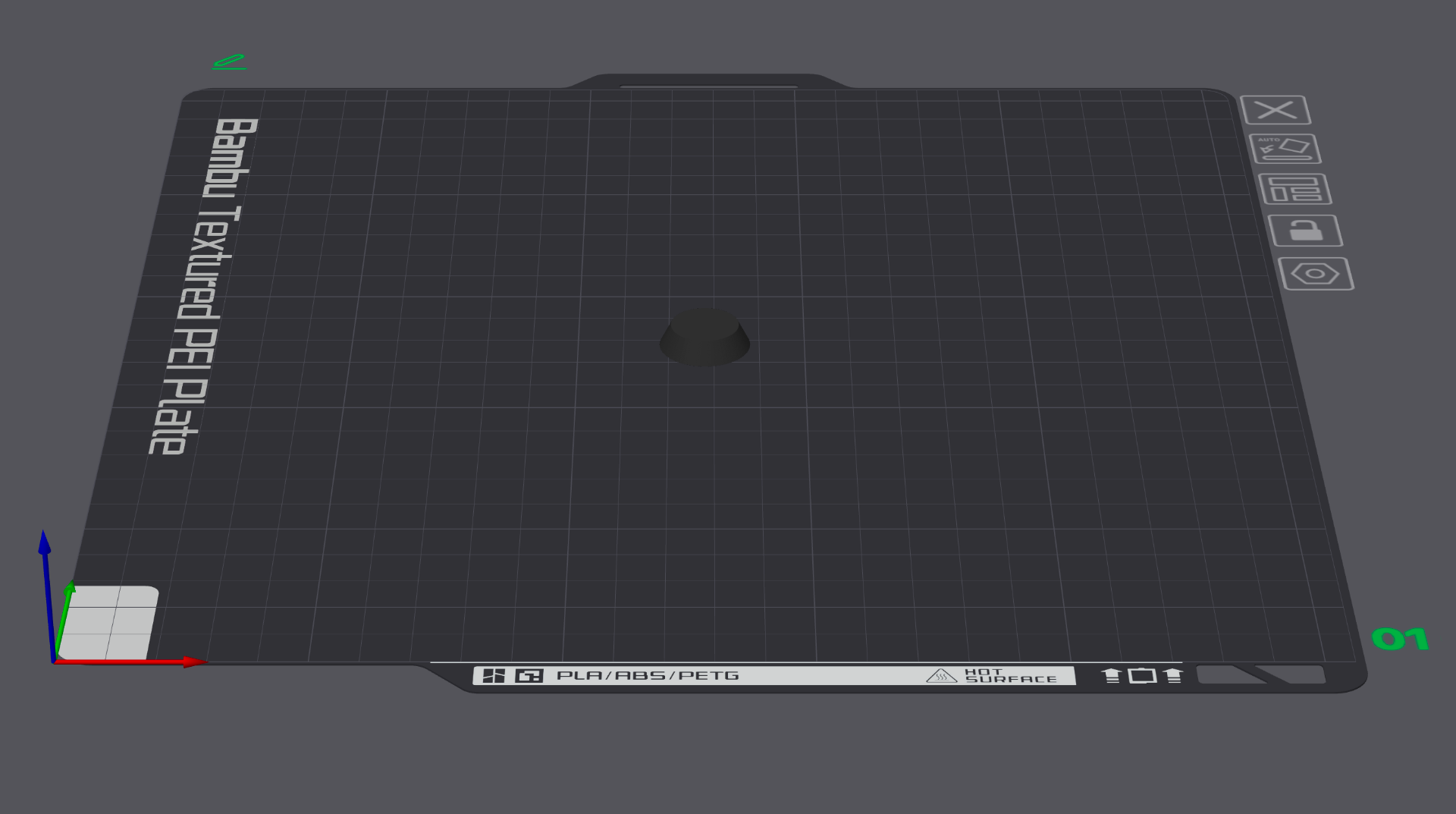1456x814 pixels.
Task: Click the QR code icon on bottom strip
Action: pyautogui.click(x=529, y=675)
